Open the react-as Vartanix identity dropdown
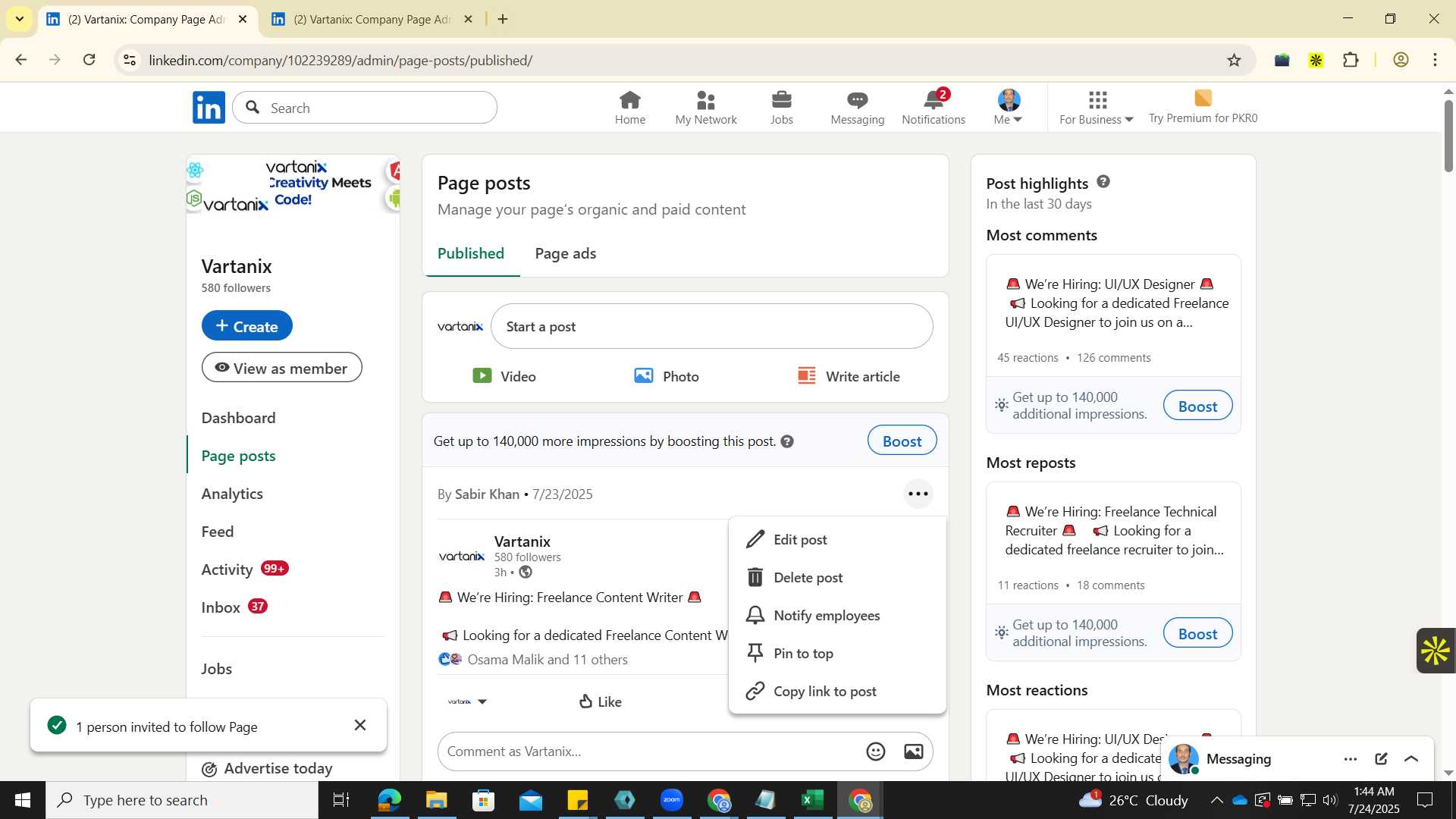 [x=467, y=701]
